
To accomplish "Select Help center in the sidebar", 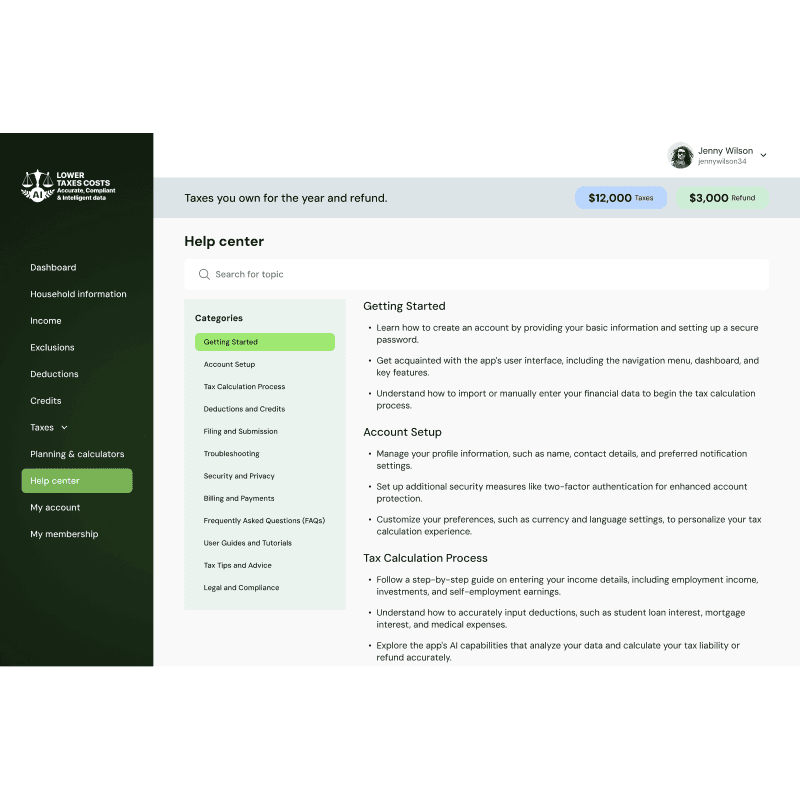I will coord(77,481).
